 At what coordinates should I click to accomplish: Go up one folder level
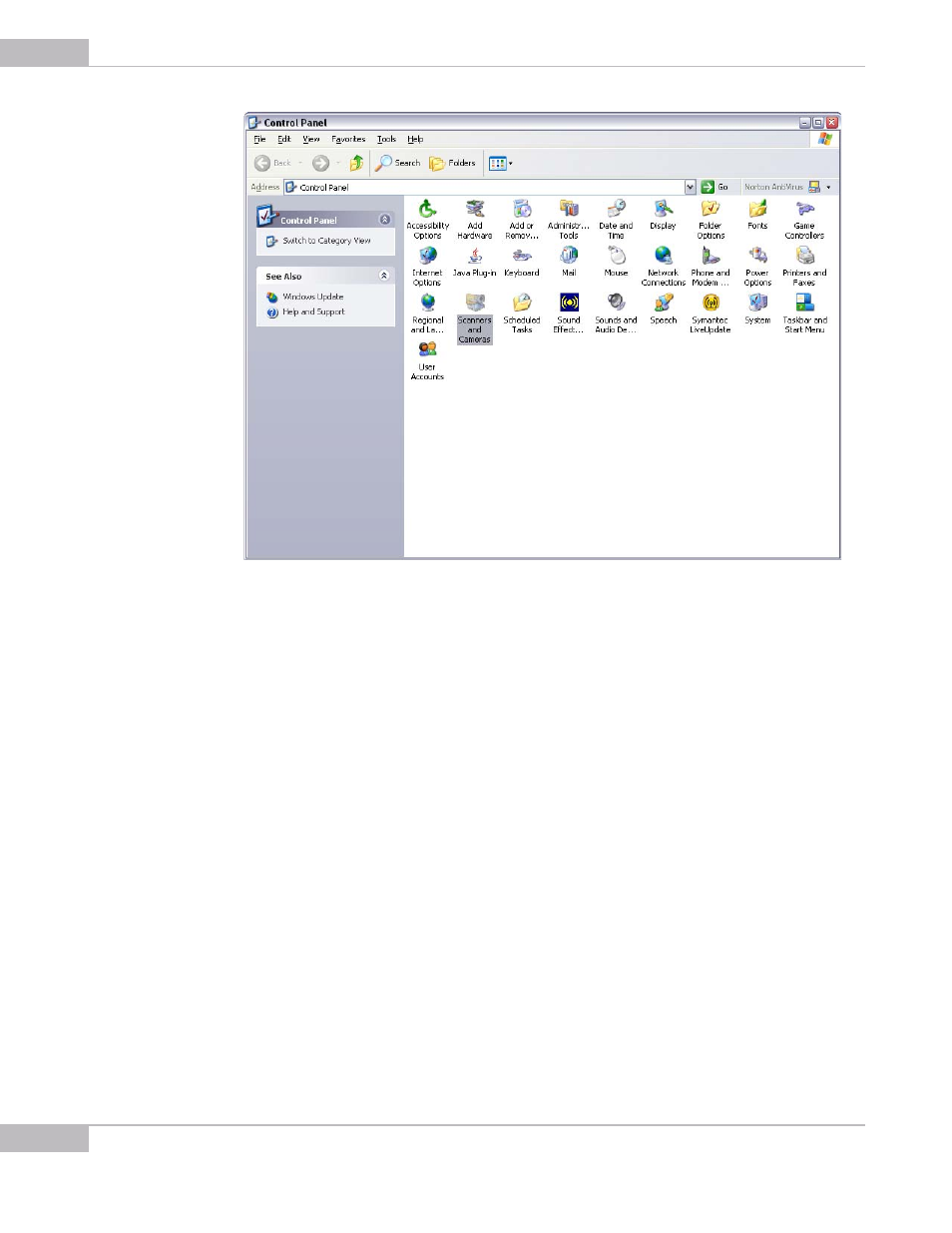[356, 163]
